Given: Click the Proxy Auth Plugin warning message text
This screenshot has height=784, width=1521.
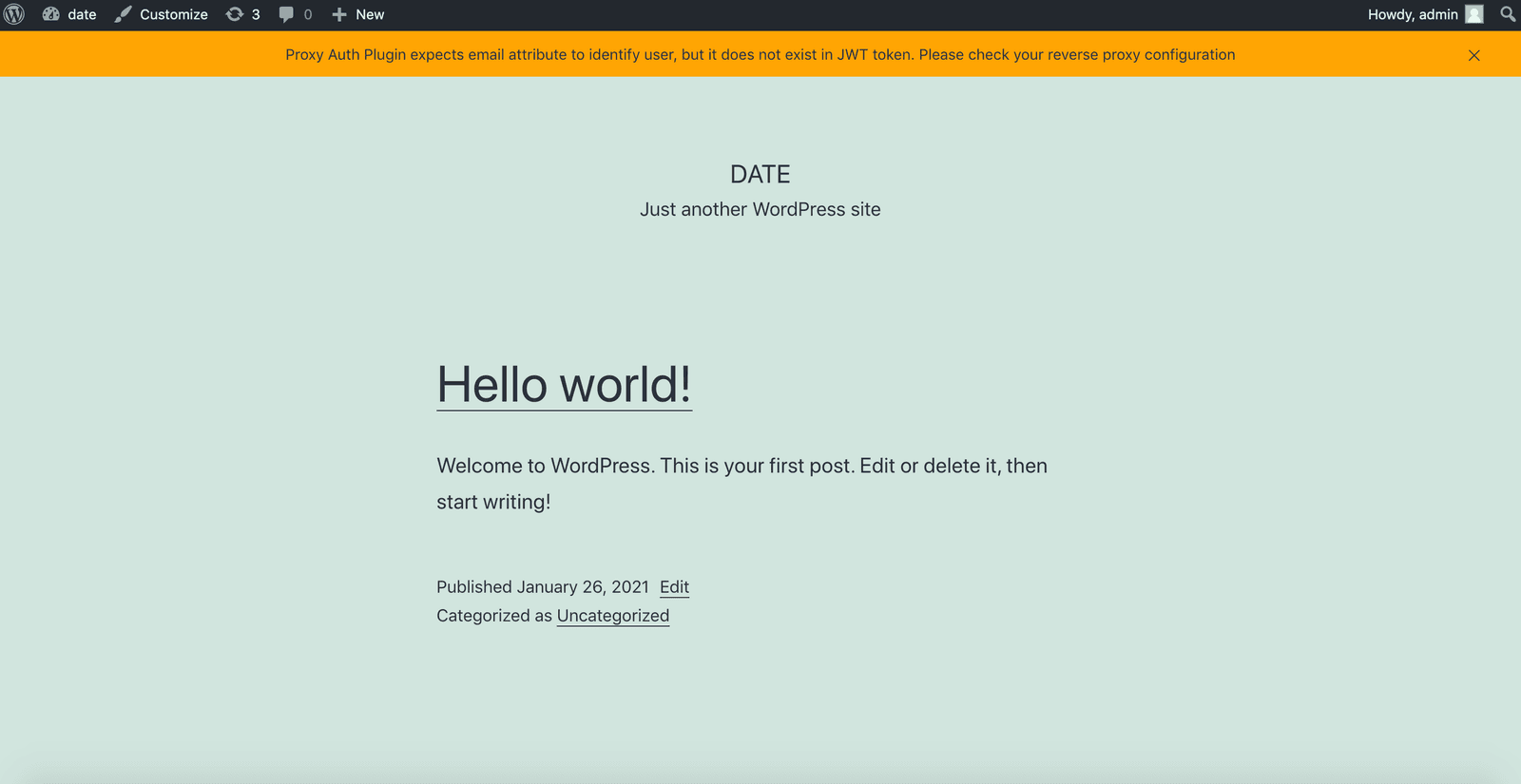Looking at the screenshot, I should pyautogui.click(x=760, y=55).
